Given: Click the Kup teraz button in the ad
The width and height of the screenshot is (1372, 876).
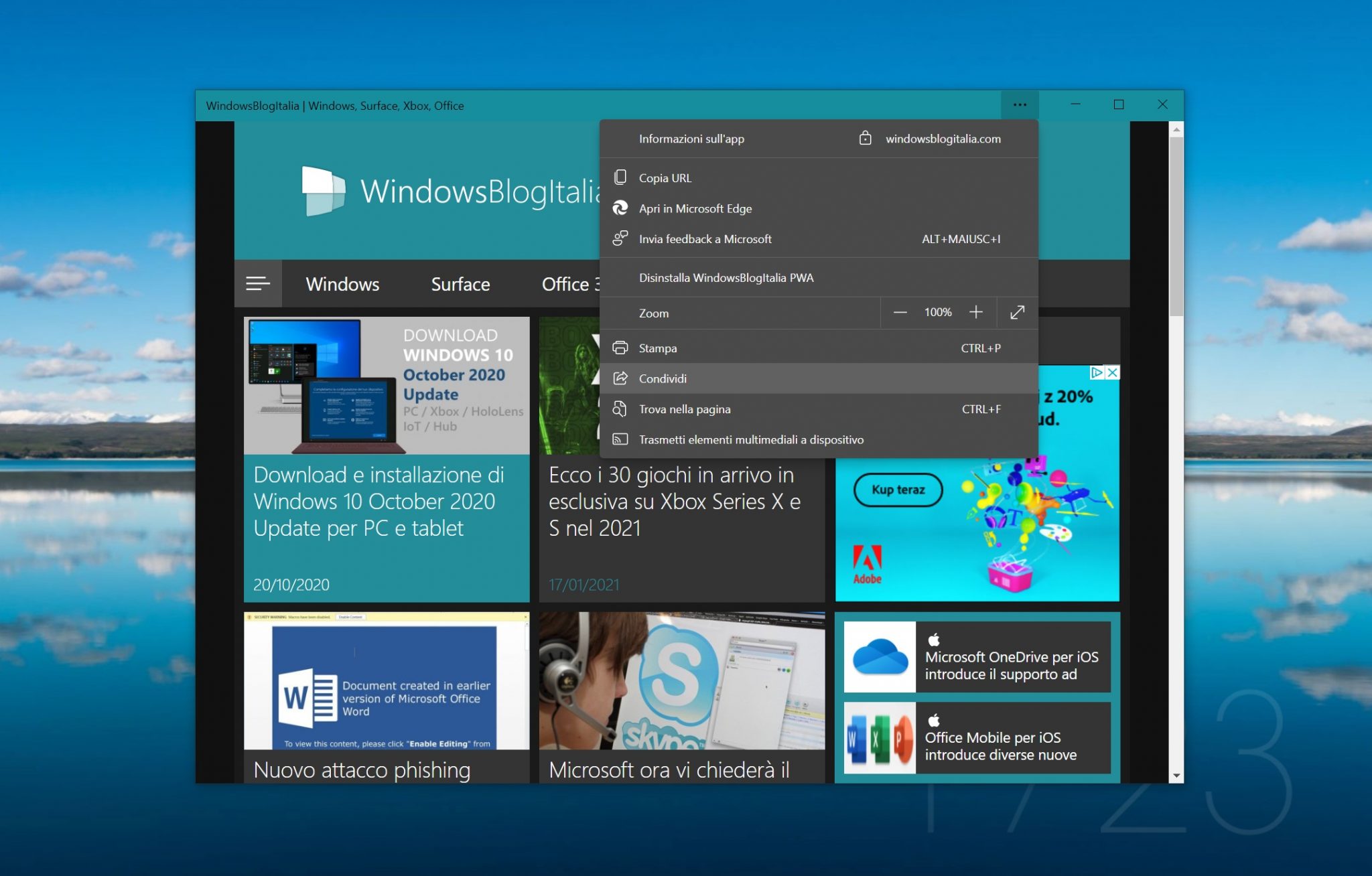Looking at the screenshot, I should pyautogui.click(x=898, y=490).
